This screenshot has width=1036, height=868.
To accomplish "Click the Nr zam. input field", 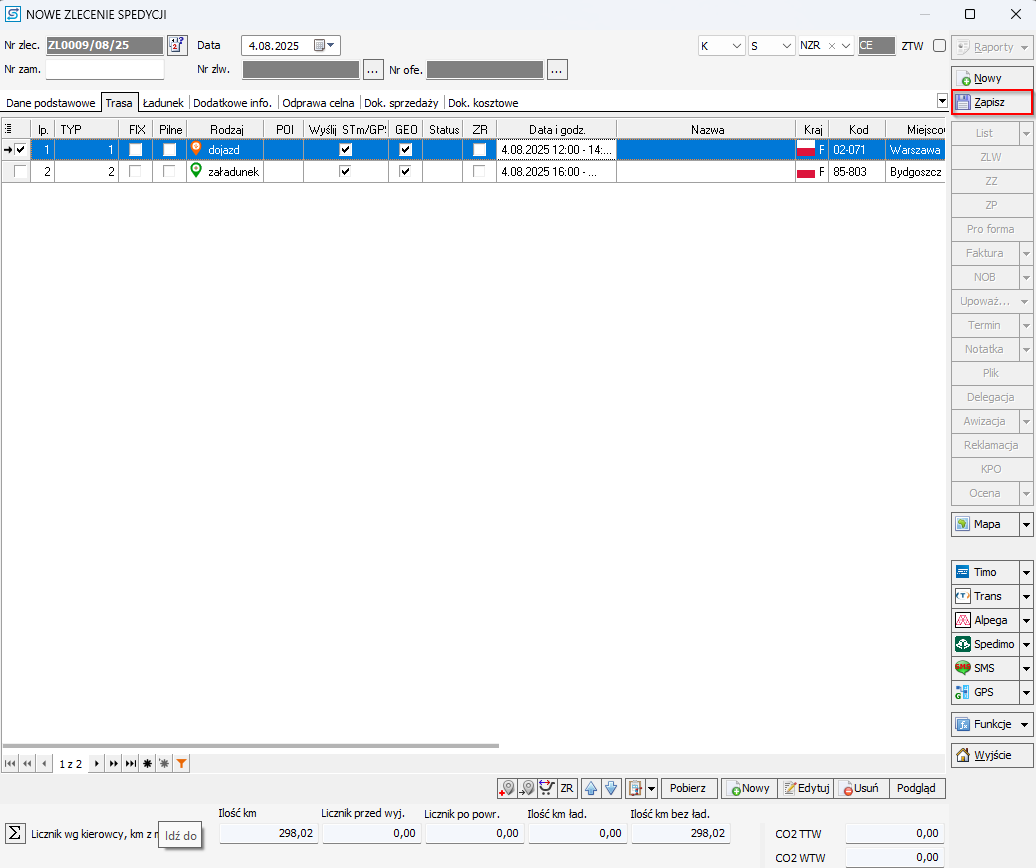I will [x=105, y=69].
